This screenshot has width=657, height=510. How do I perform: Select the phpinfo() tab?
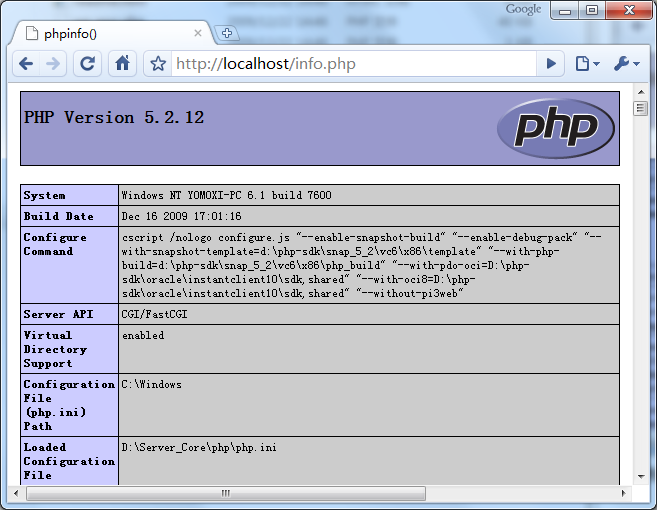[113, 33]
